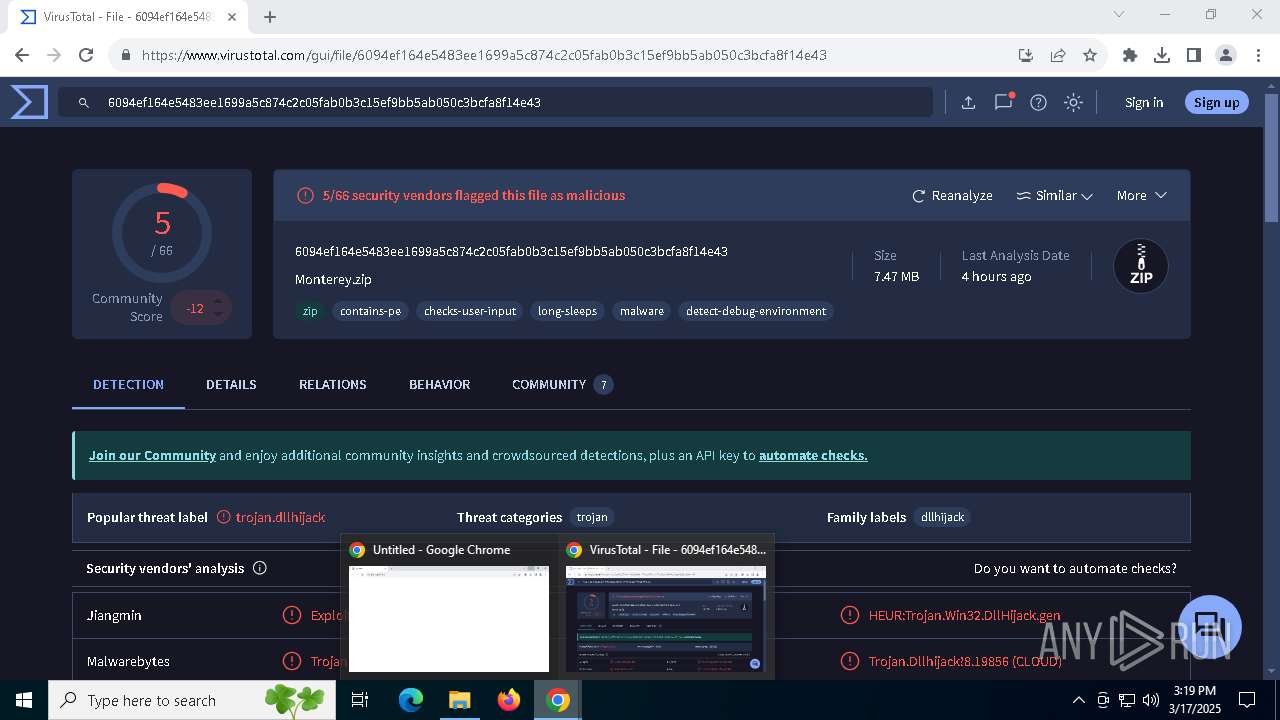Click the ZIP file type icon
The width and height of the screenshot is (1280, 720).
point(1141,266)
